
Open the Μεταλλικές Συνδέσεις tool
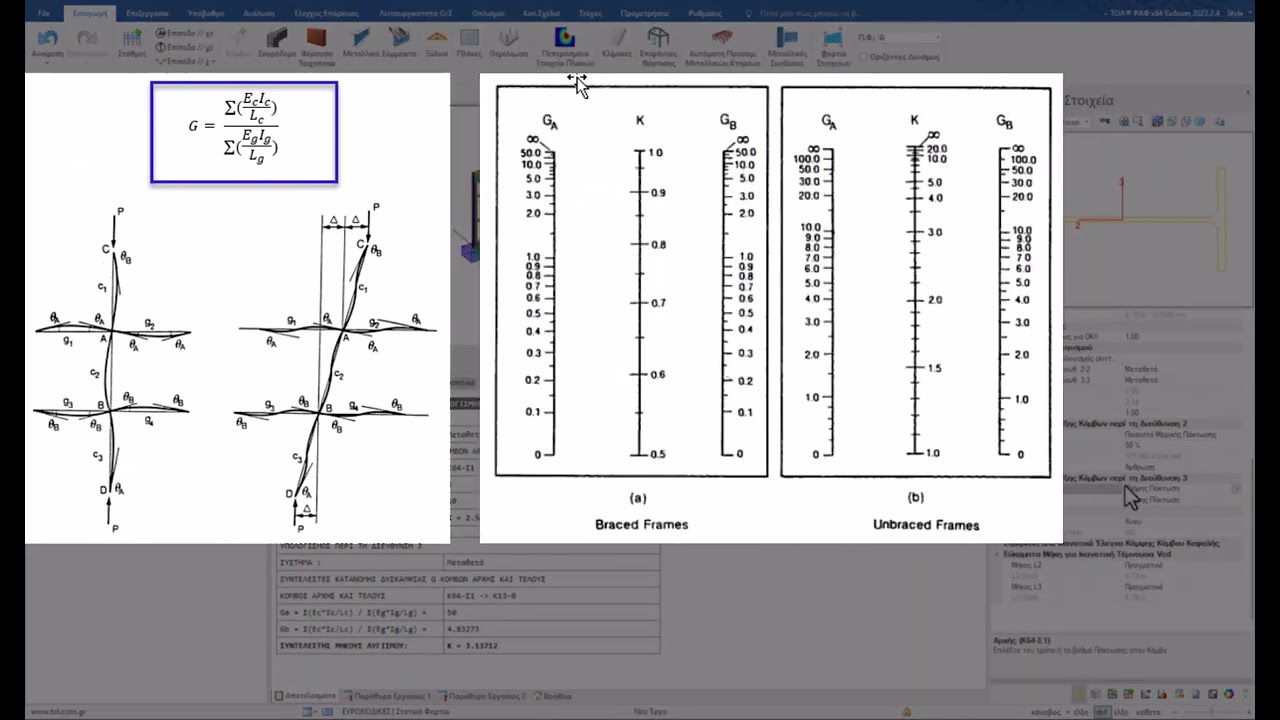pyautogui.click(x=786, y=46)
